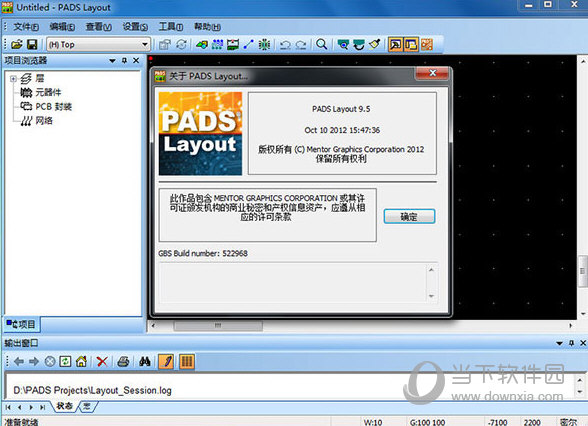The width and height of the screenshot is (588, 426).
Task: Toggle the Output Window toolbar button
Action: tap(395, 45)
